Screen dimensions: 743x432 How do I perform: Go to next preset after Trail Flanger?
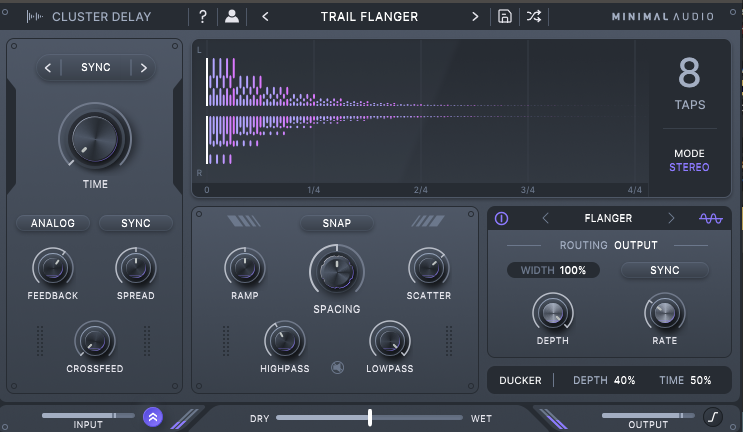click(475, 16)
